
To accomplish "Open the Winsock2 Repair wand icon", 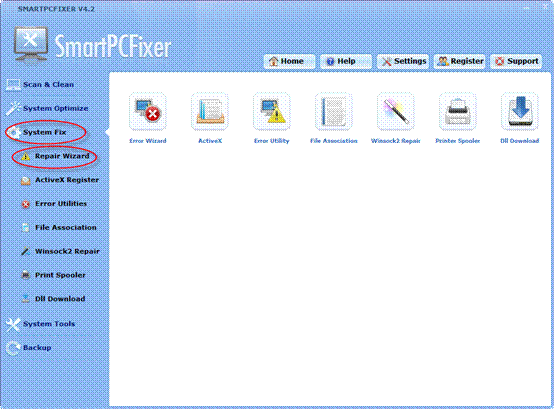I will [396, 112].
